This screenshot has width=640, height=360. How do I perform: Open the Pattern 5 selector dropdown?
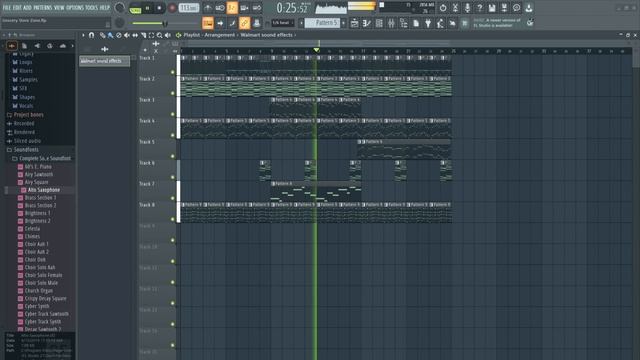(x=322, y=23)
